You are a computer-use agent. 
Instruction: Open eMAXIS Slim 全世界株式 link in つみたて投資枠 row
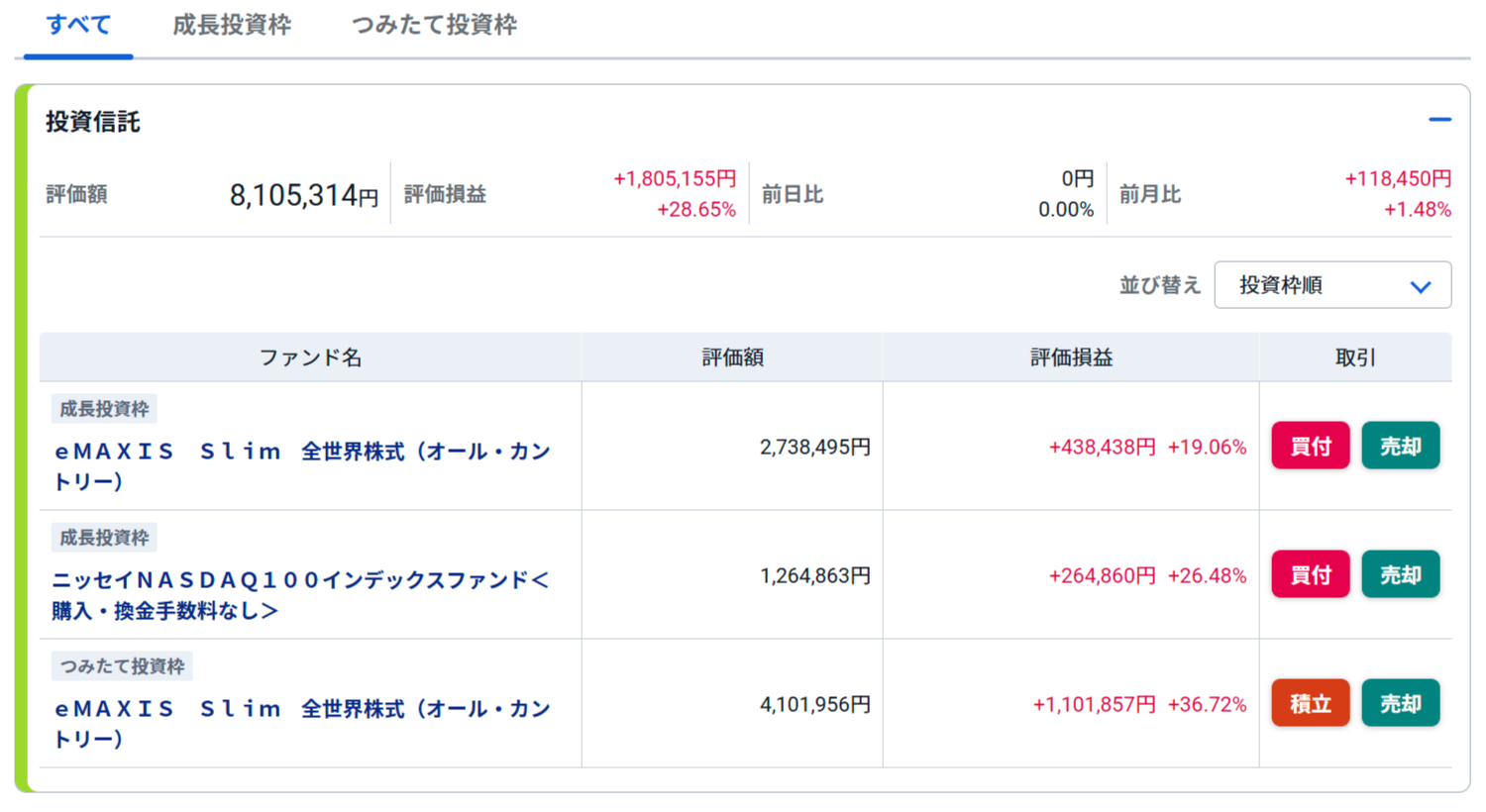[302, 724]
